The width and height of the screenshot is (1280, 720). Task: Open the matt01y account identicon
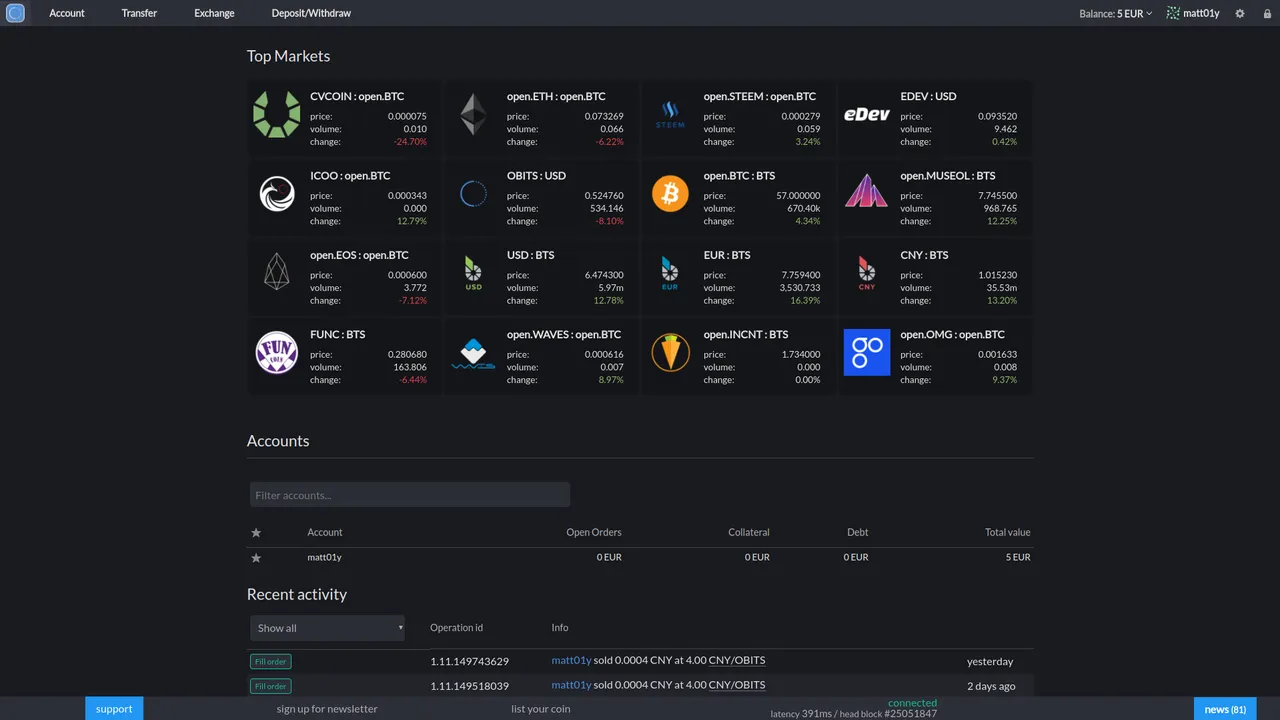[1173, 13]
